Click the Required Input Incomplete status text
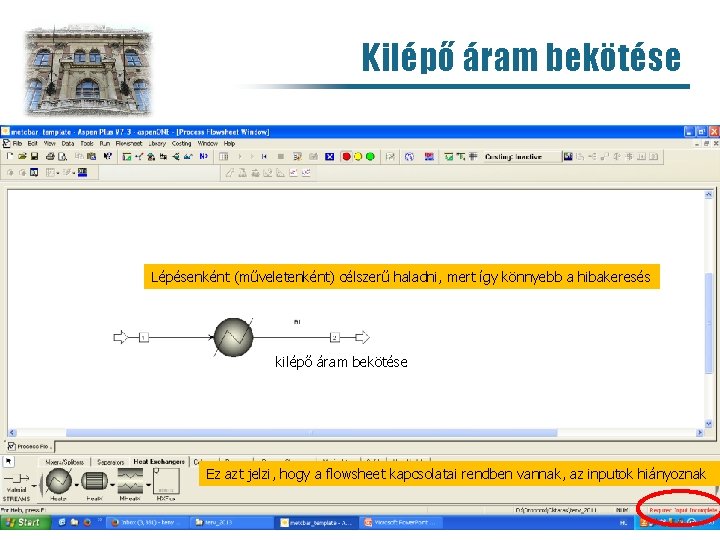 coord(683,510)
